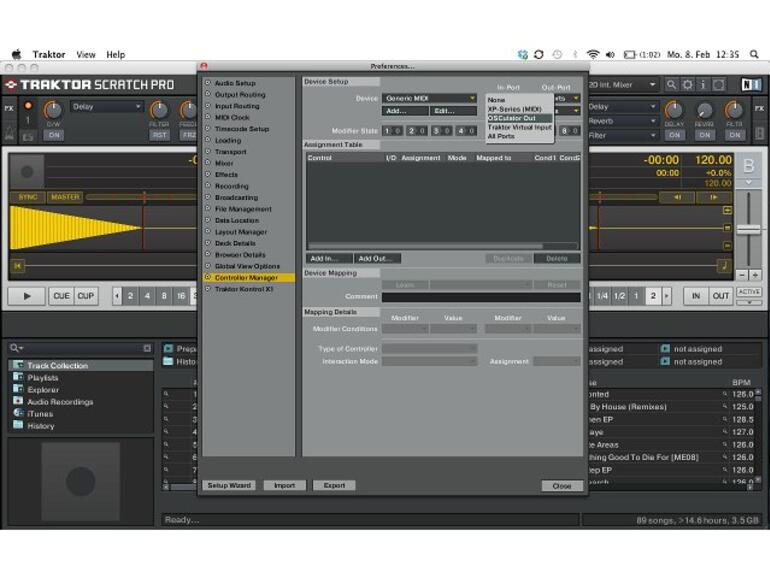Image resolution: width=770 pixels, height=578 pixels.
Task: Click the Import button
Action: (284, 485)
